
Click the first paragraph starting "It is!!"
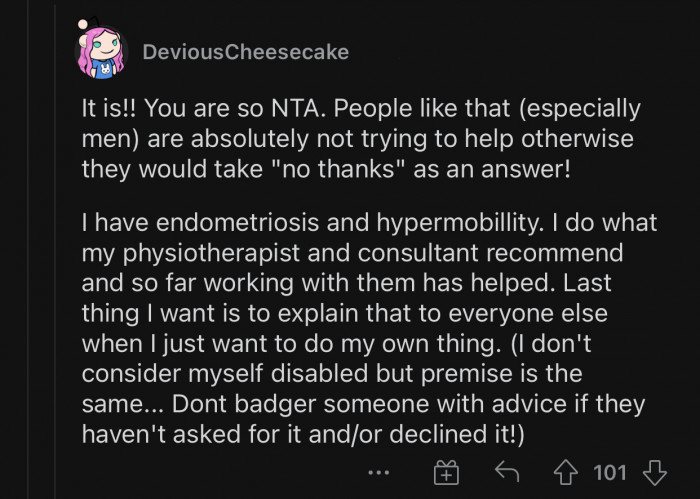point(360,139)
